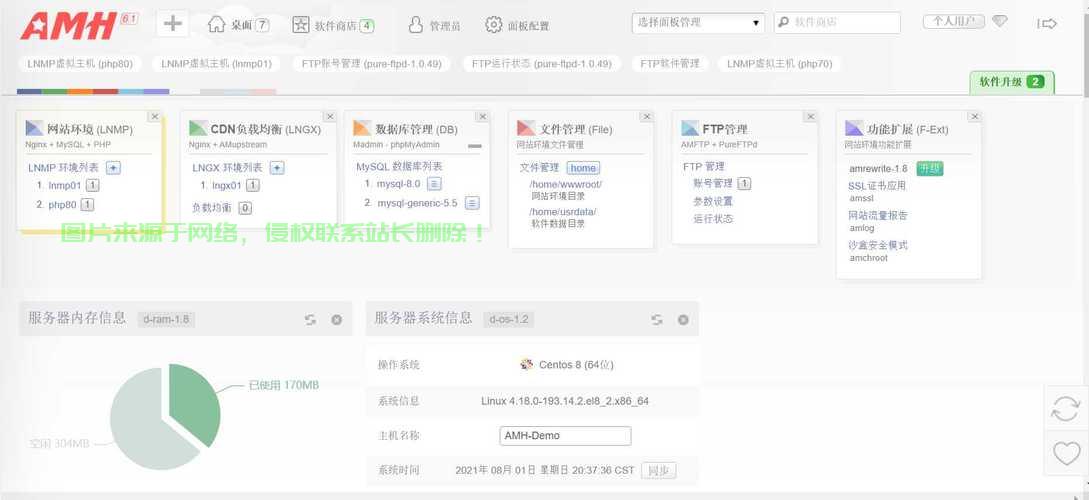
Task: Close the 服务器内存信息 widget
Action: click(x=336, y=319)
